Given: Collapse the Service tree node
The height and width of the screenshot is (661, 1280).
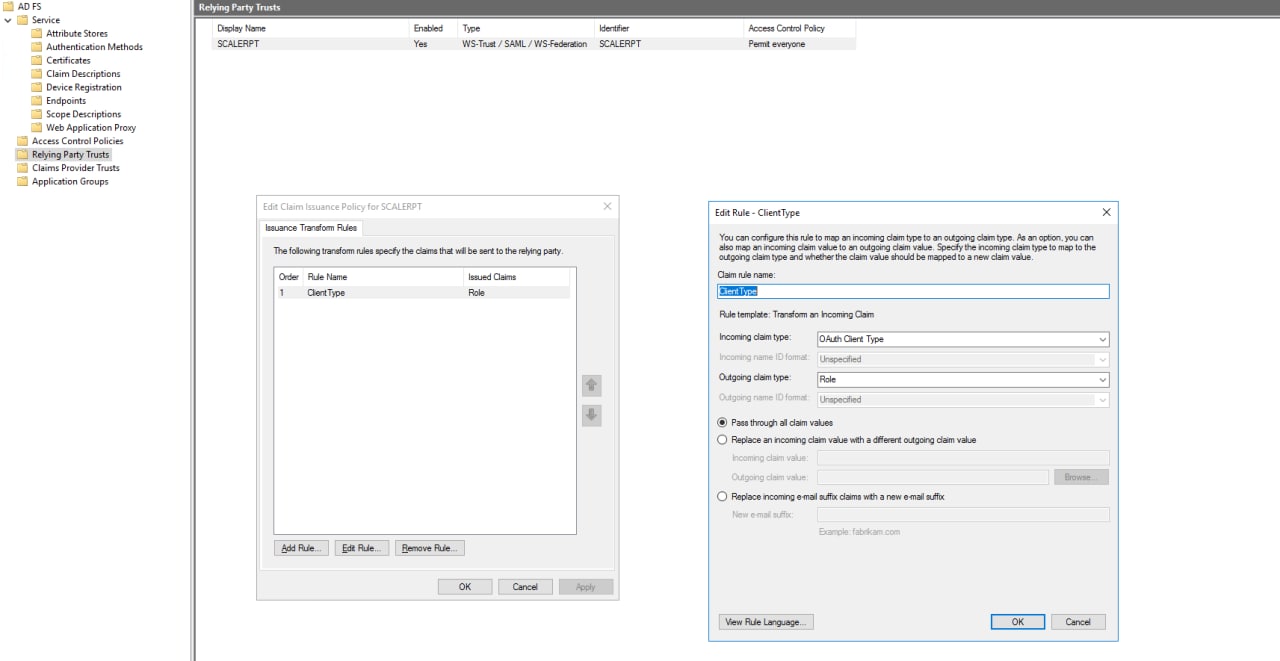Looking at the screenshot, I should (x=8, y=20).
